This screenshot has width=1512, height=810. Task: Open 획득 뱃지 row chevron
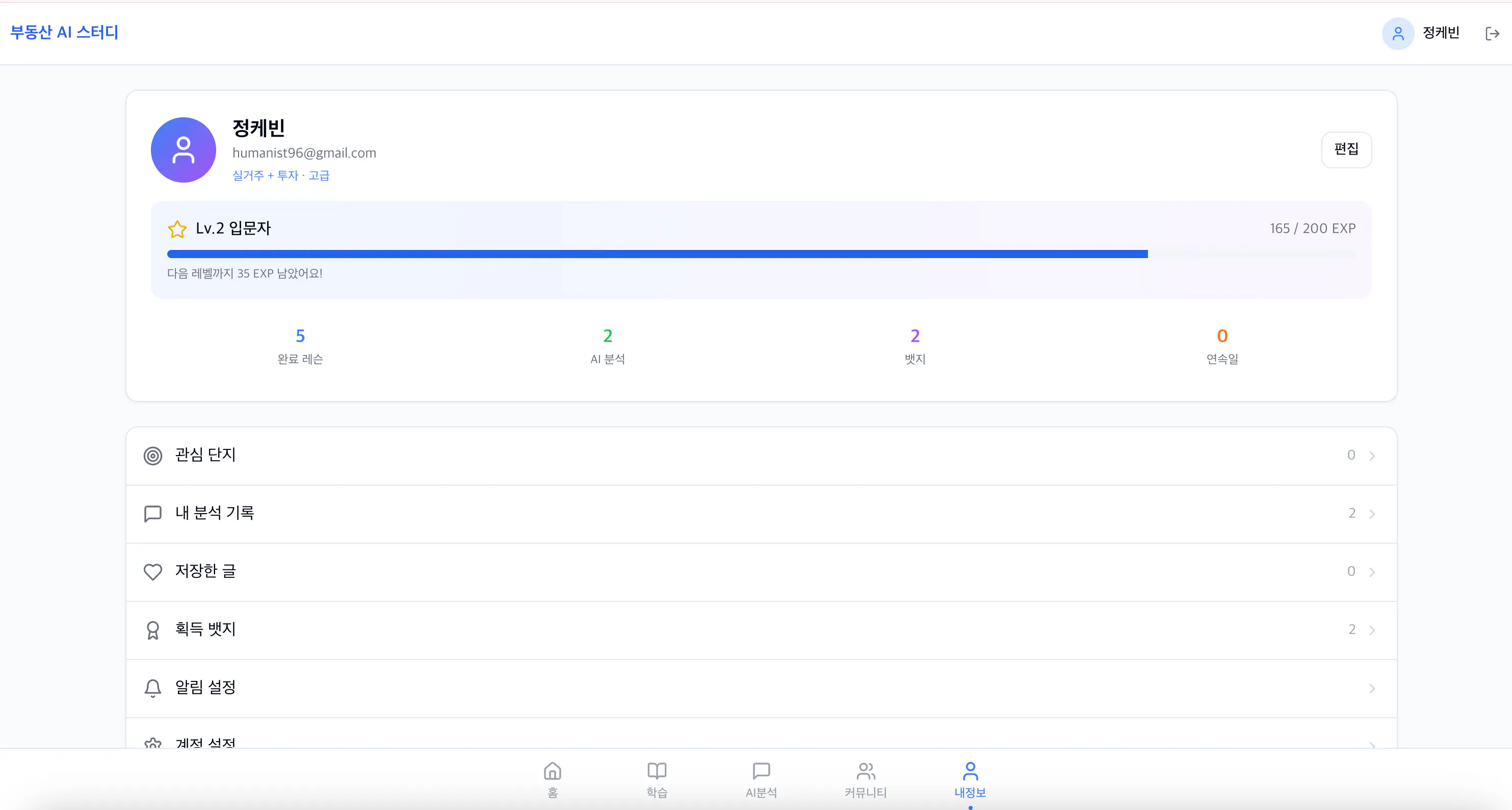1372,630
